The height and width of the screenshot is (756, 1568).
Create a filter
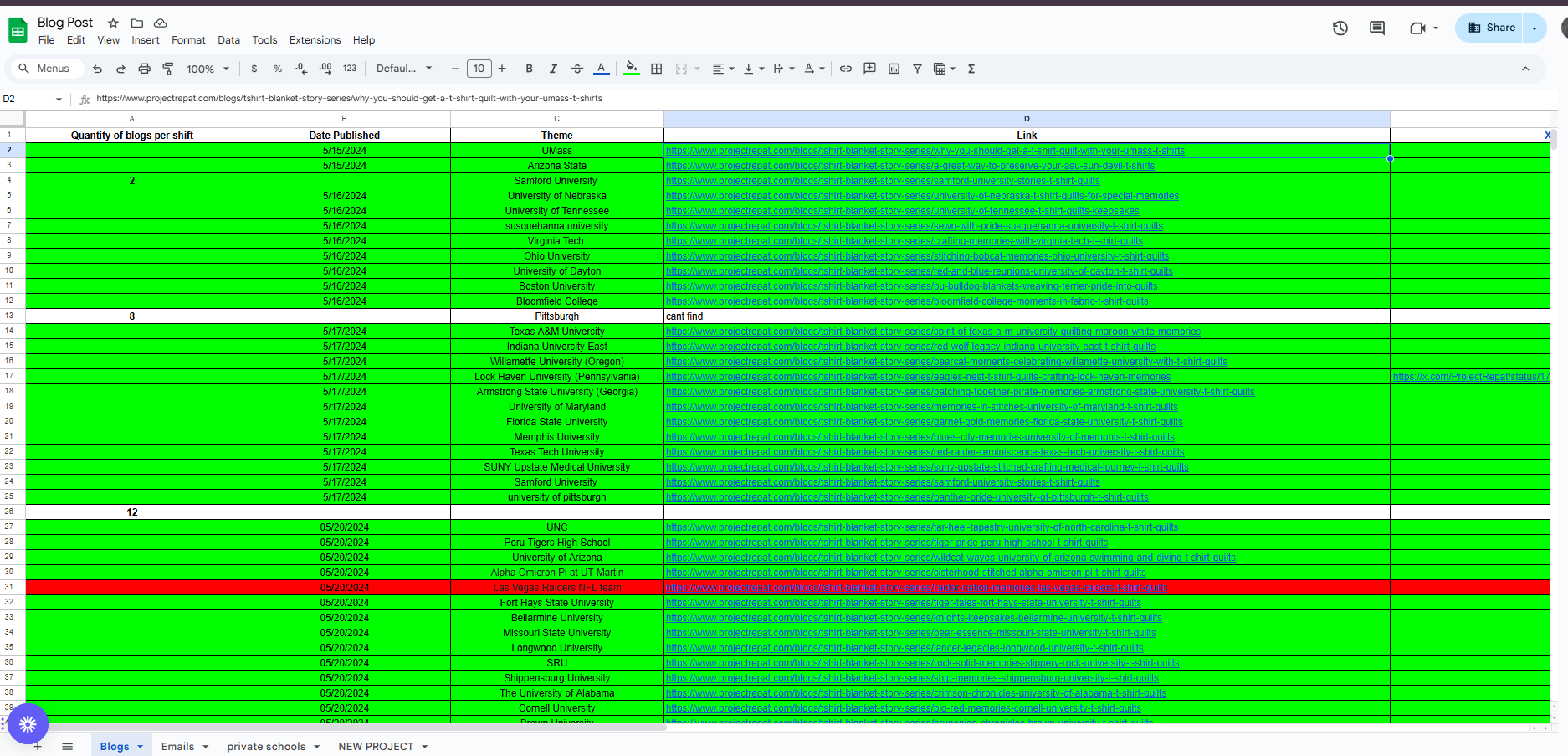tap(917, 69)
